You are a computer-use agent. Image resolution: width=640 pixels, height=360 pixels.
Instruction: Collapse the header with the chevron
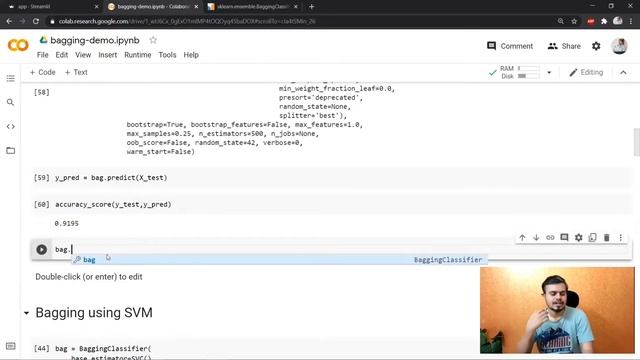point(623,73)
